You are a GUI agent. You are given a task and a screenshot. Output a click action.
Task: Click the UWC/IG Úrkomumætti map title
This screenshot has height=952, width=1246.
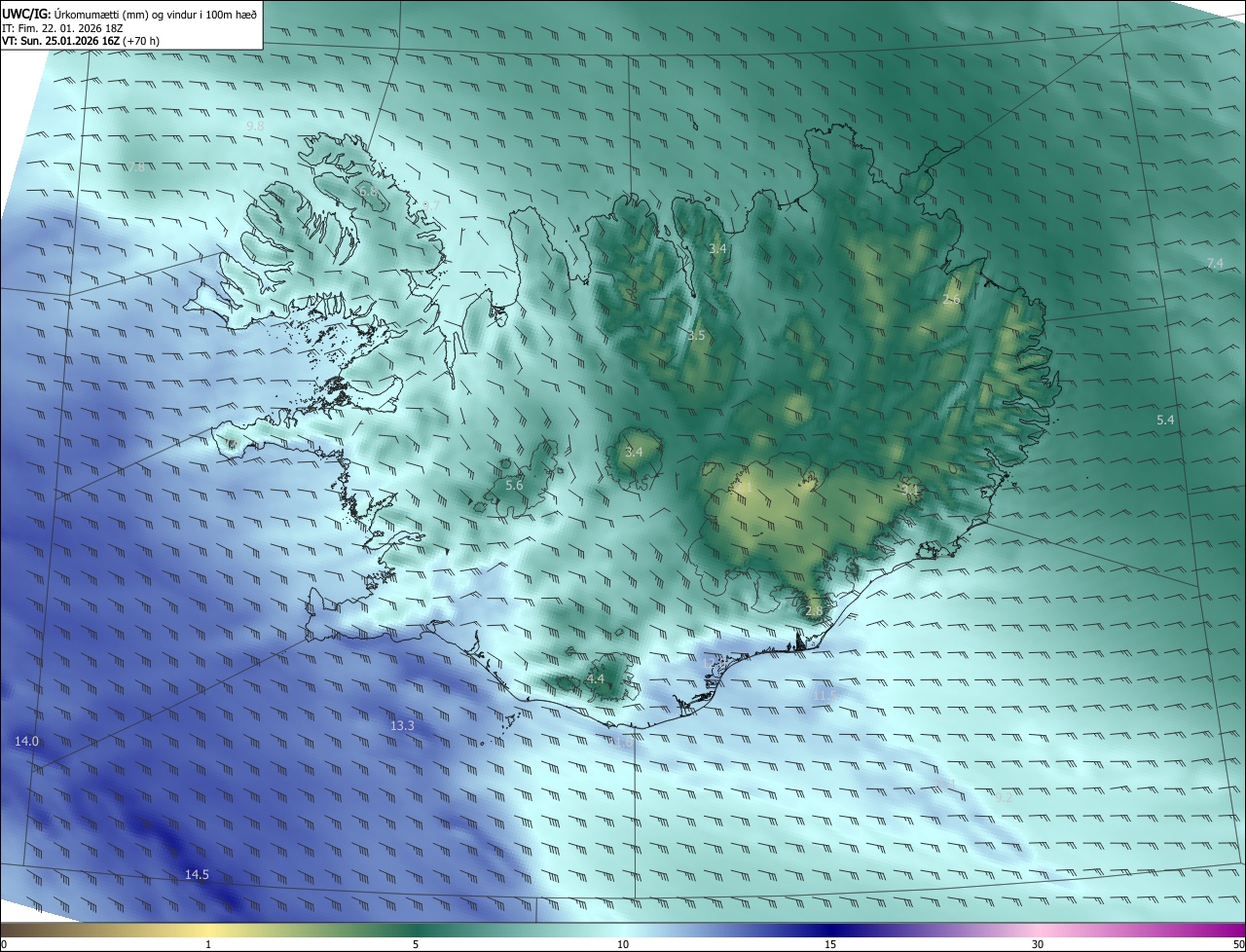tap(129, 13)
